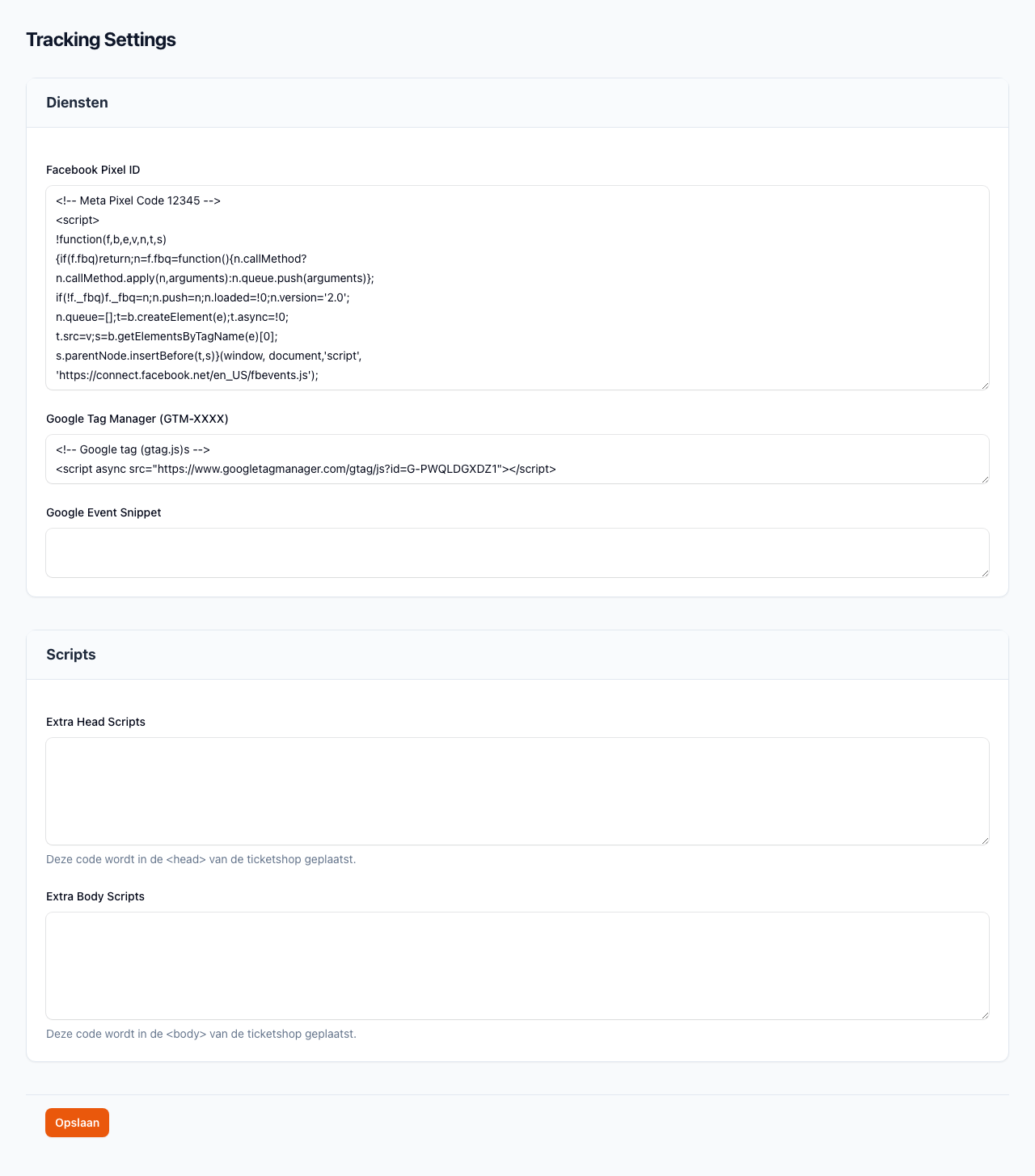This screenshot has width=1035, height=1176.
Task: Click the Diensten section header
Action: 78,103
